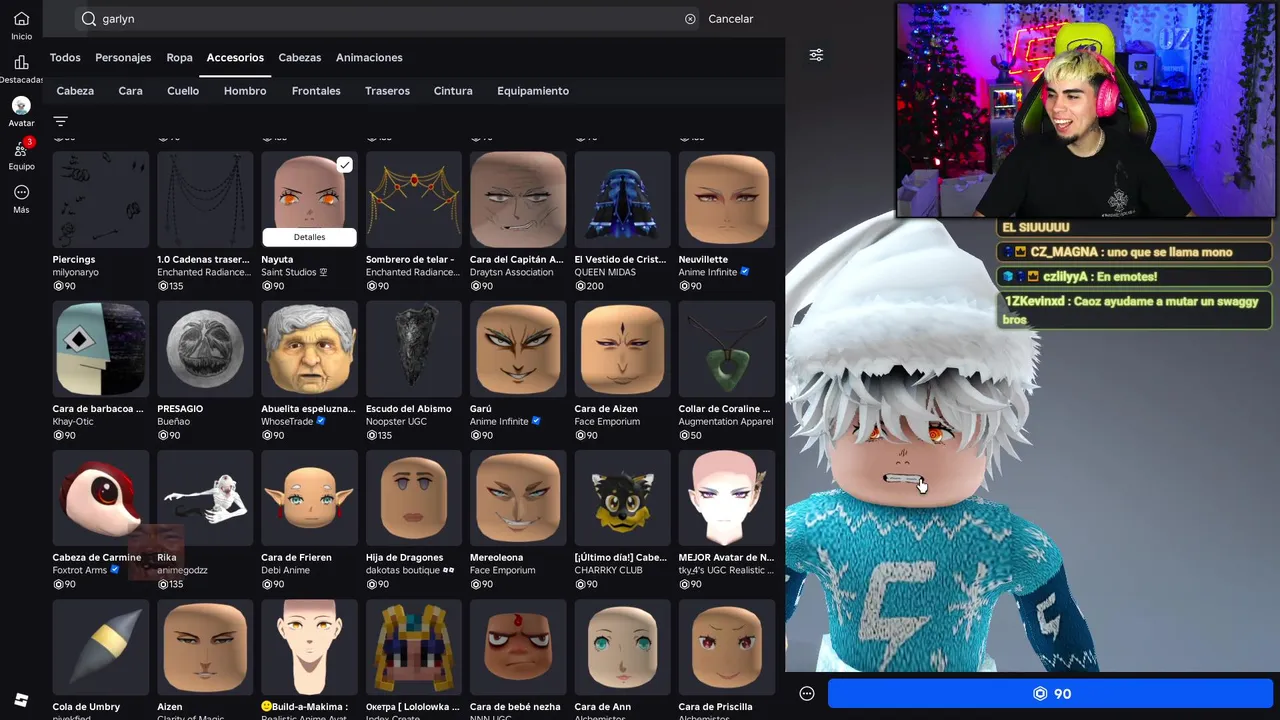This screenshot has width=1280, height=720.
Task: Select the Equipamiento subcategory
Action: (x=533, y=91)
